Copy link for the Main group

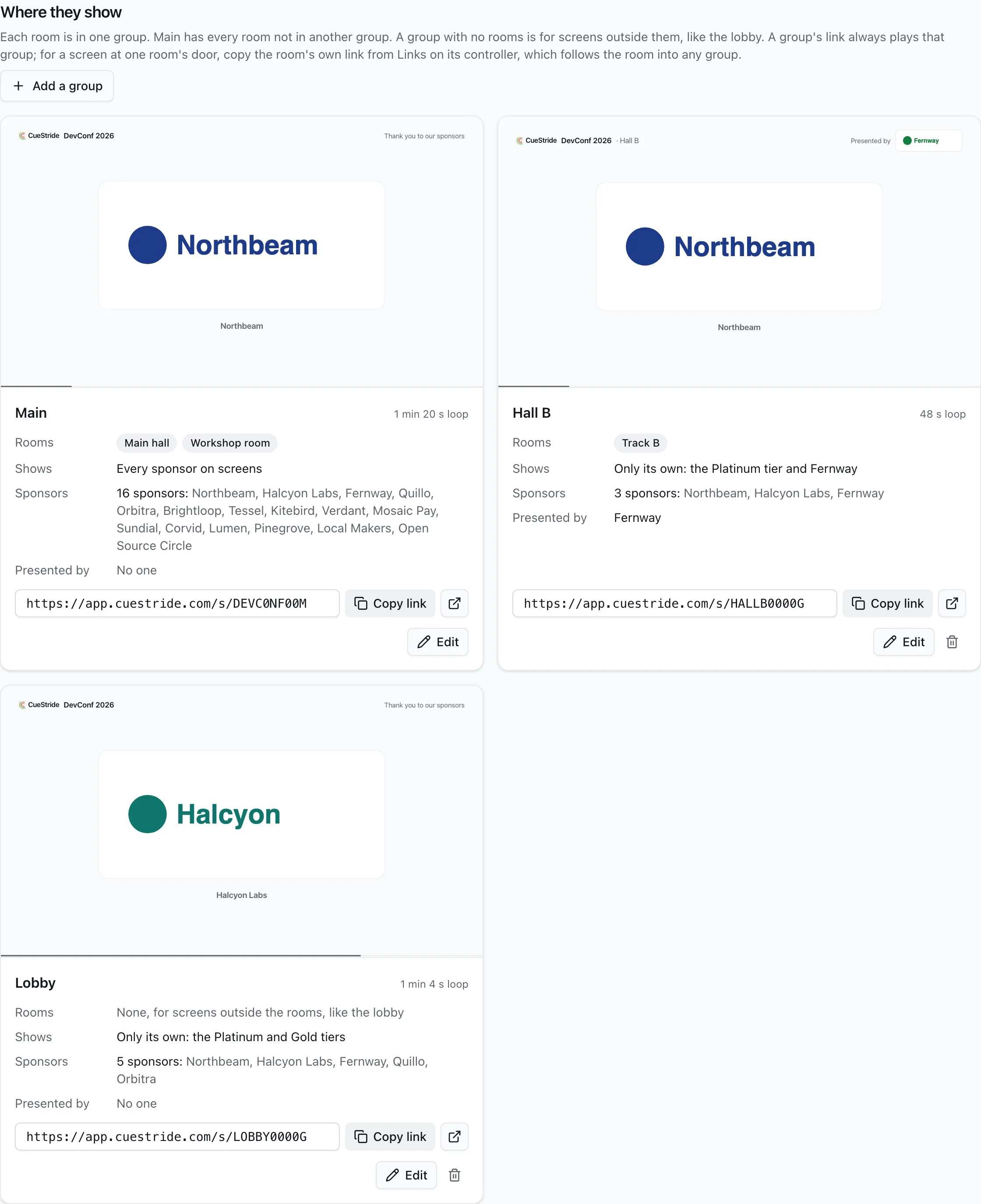click(x=390, y=603)
